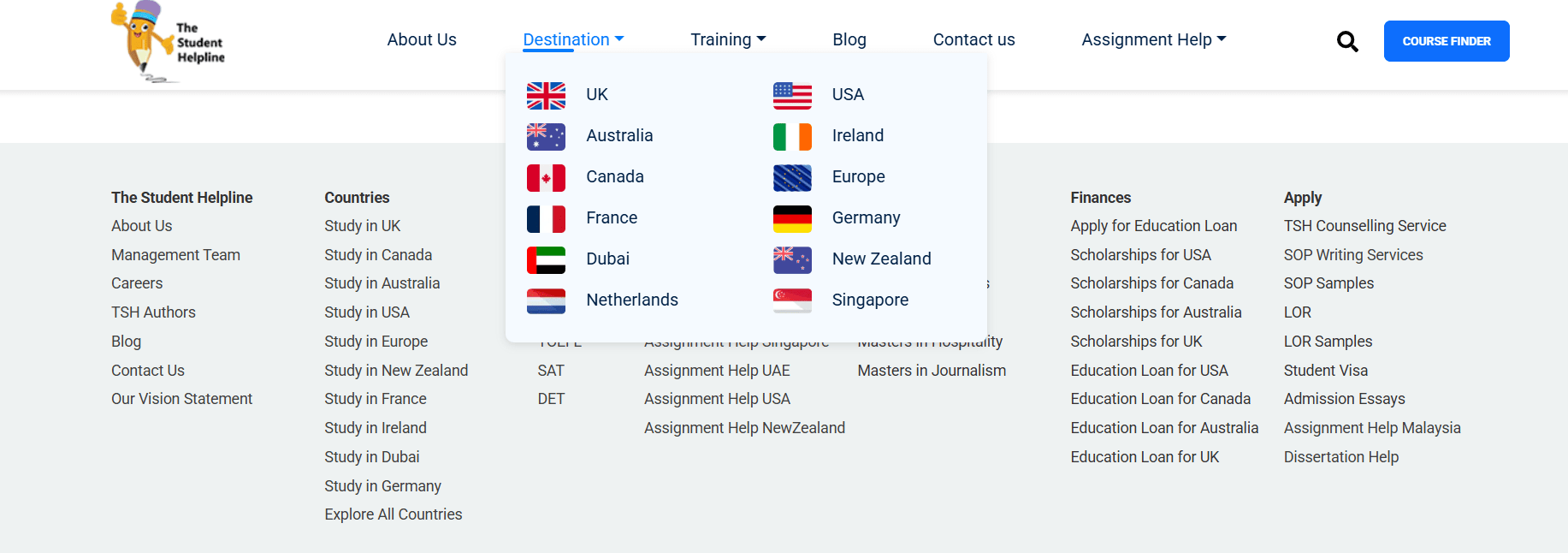Click the Singapore flag icon
1568x553 pixels.
[792, 300]
